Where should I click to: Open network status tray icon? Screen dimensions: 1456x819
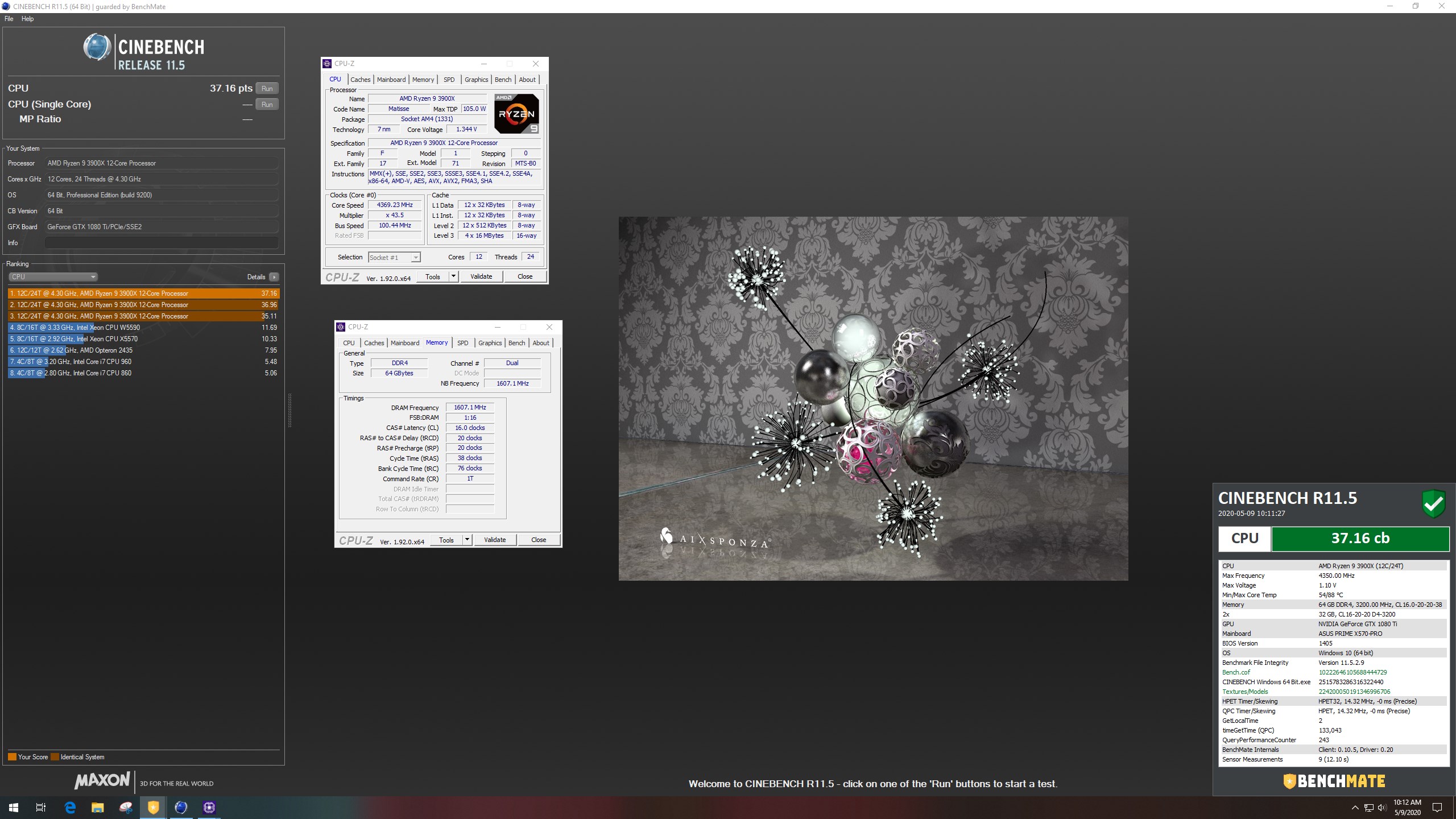coord(1368,808)
